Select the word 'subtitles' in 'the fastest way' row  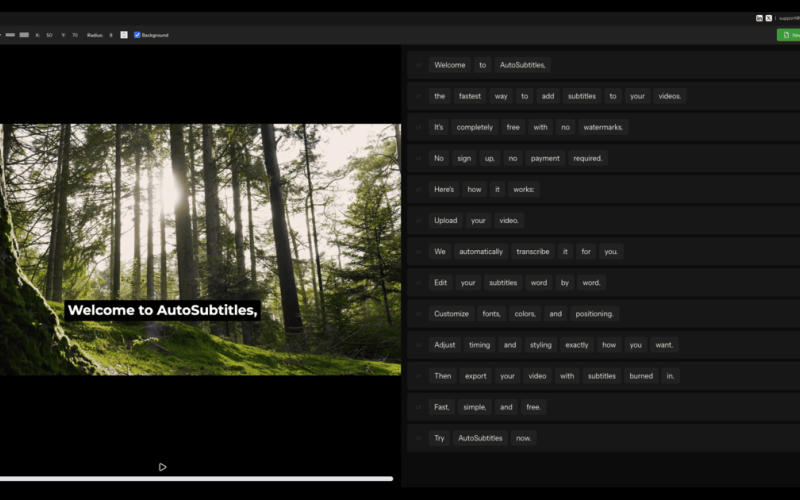(x=582, y=96)
